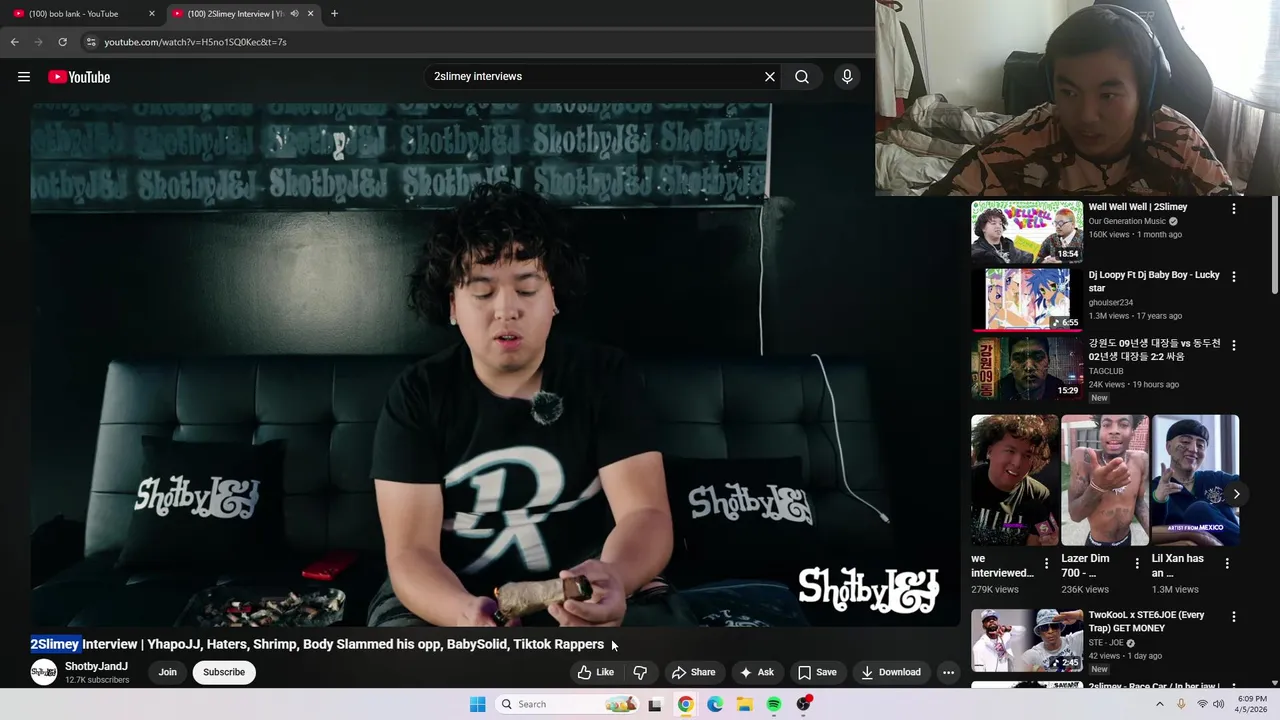This screenshot has width=1280, height=720.
Task: Join the ShotbyJandJ channel membership
Action: coord(167,672)
